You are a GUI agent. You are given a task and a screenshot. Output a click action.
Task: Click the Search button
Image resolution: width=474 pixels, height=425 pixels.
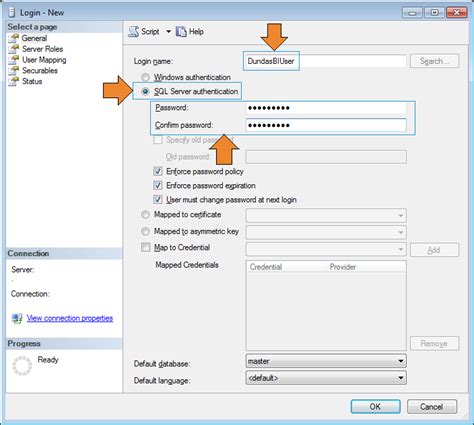(x=434, y=61)
